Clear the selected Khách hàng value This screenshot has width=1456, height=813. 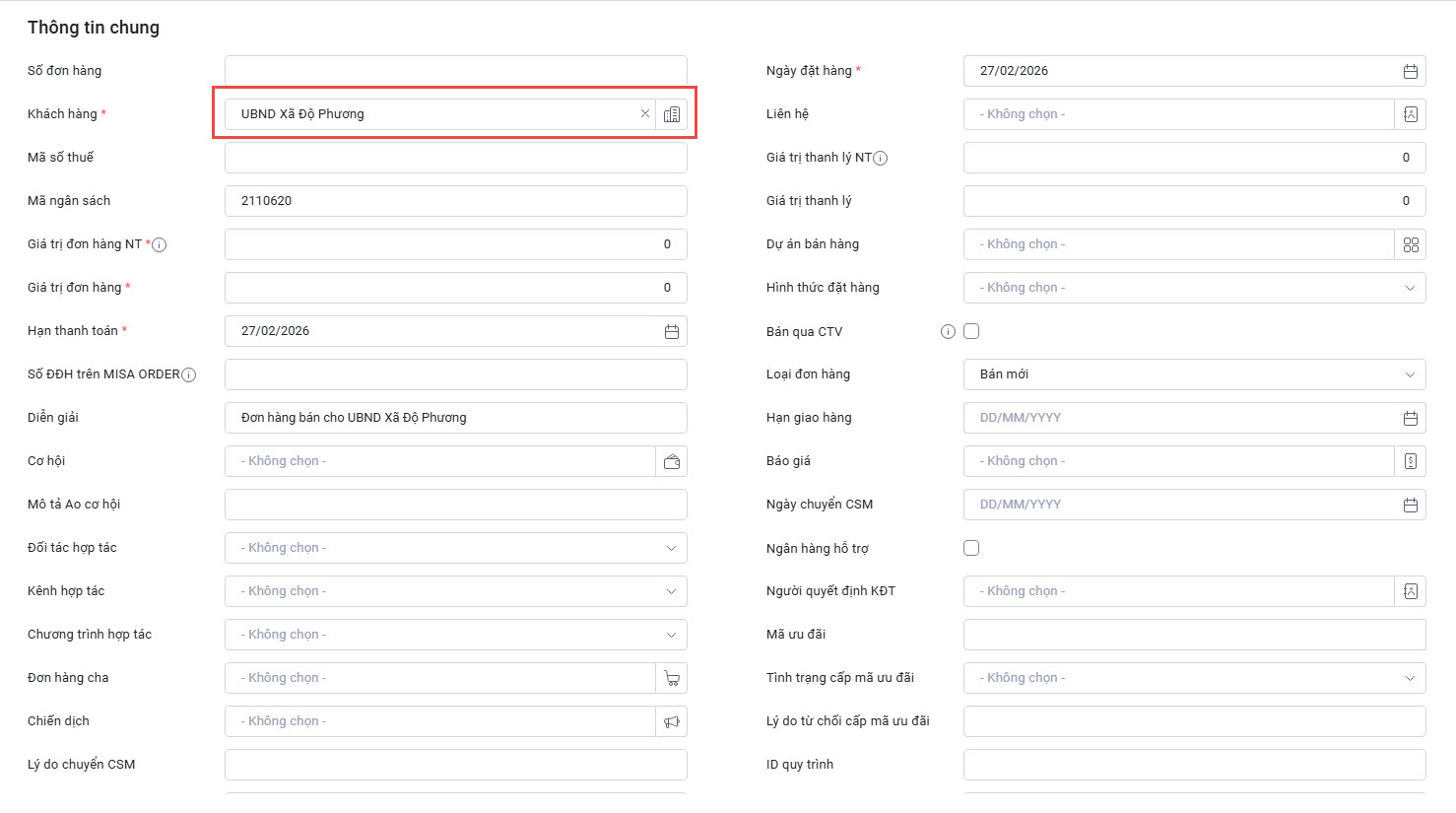tap(645, 114)
